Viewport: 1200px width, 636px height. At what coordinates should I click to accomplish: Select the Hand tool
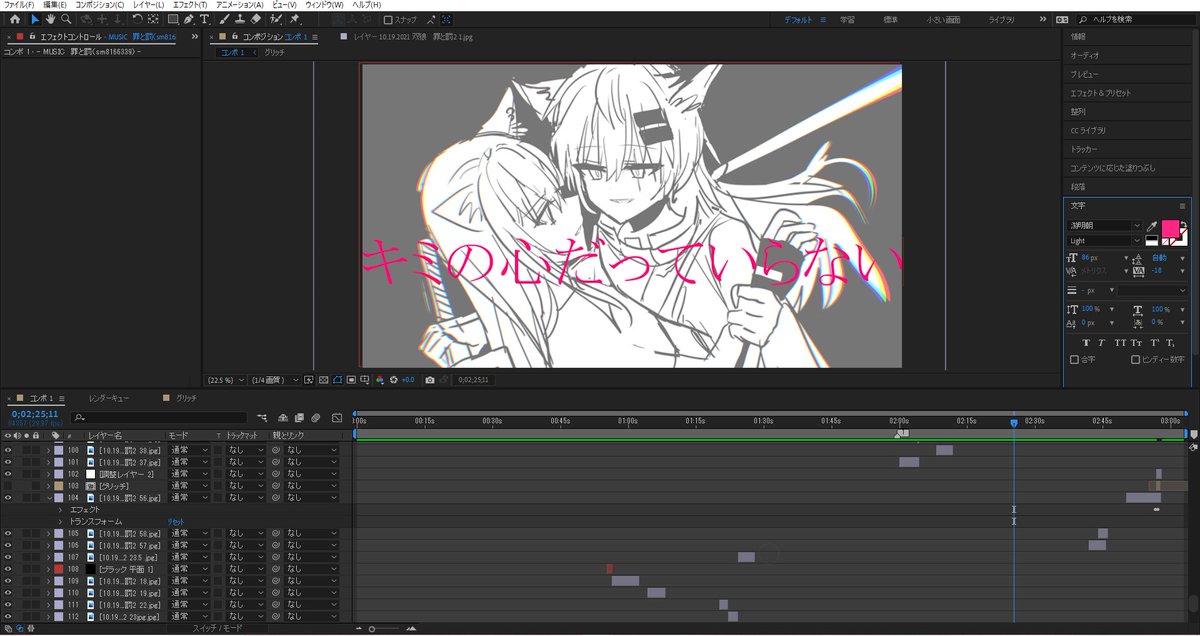click(x=50, y=19)
